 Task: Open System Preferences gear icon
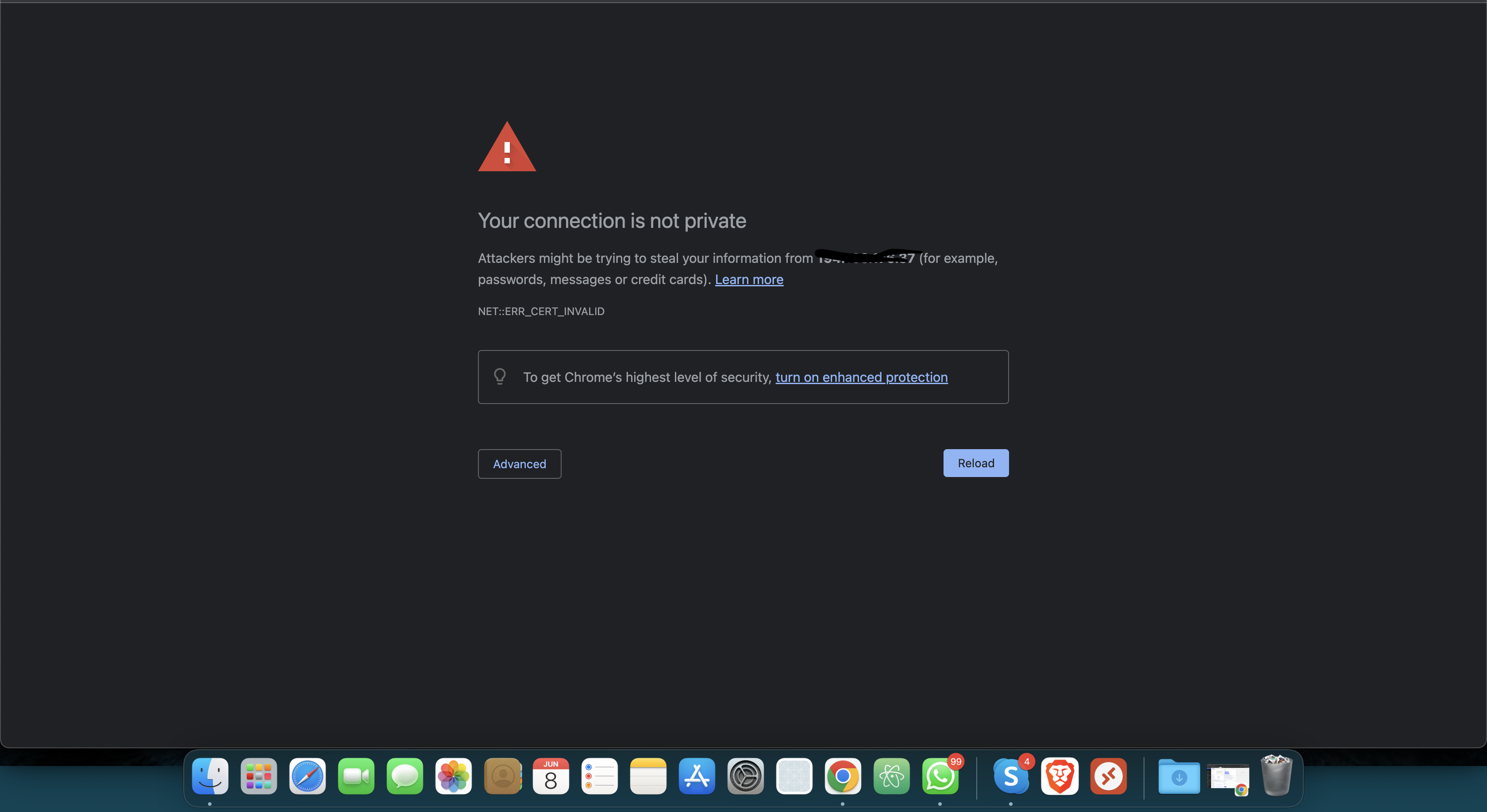[x=745, y=776]
